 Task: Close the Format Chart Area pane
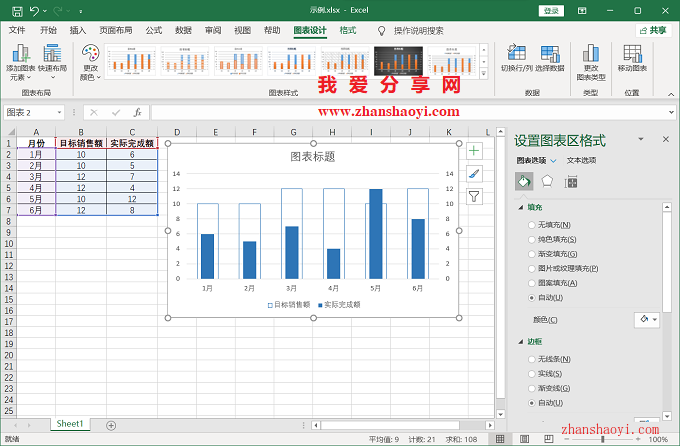(666, 139)
